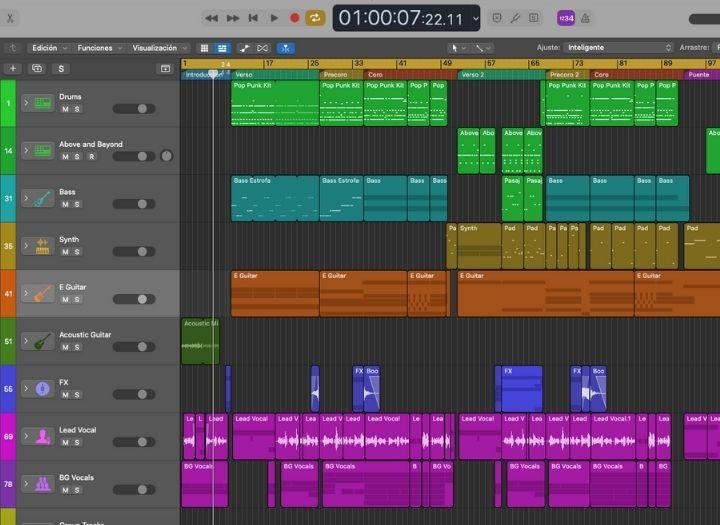Image resolution: width=720 pixels, height=525 pixels.
Task: Select the first Precoro arrangement marker
Action: coord(341,74)
